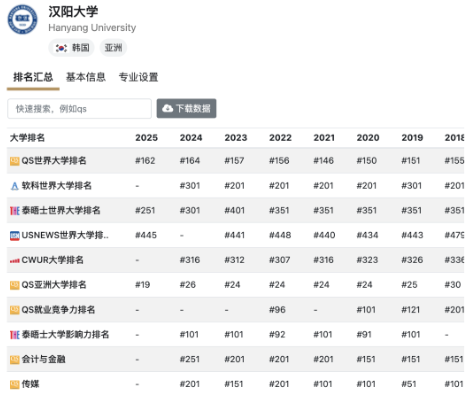Click the QS世界大学排名 row icon
This screenshot has width=468, height=402.
15,161
